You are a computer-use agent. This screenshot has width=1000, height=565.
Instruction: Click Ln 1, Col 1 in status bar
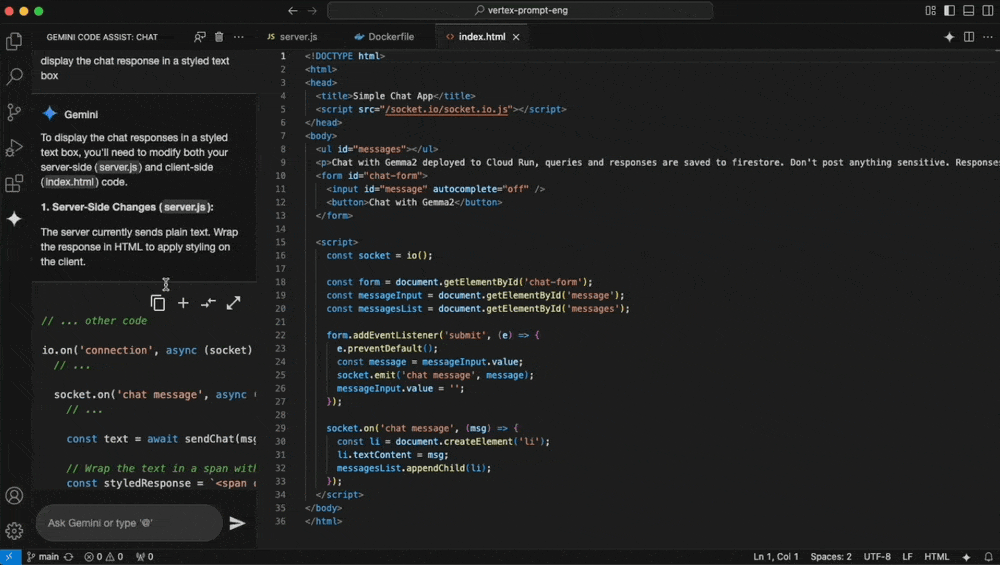click(x=776, y=557)
